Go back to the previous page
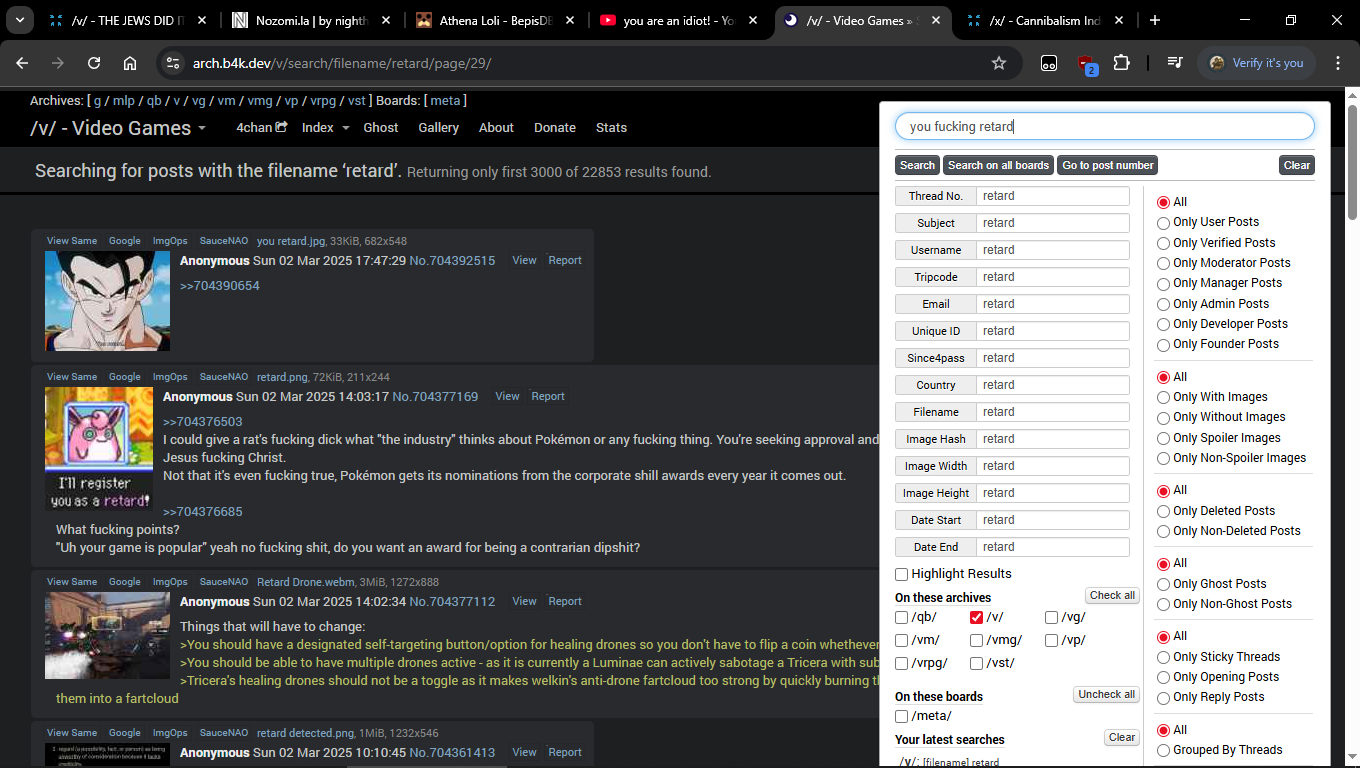The height and width of the screenshot is (768, 1360). 22,63
